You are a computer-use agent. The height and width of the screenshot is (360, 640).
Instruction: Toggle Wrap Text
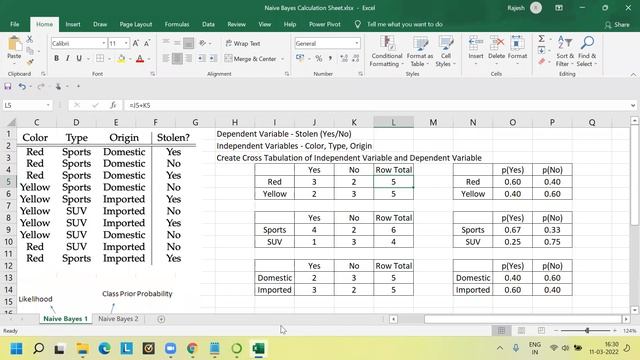click(243, 43)
